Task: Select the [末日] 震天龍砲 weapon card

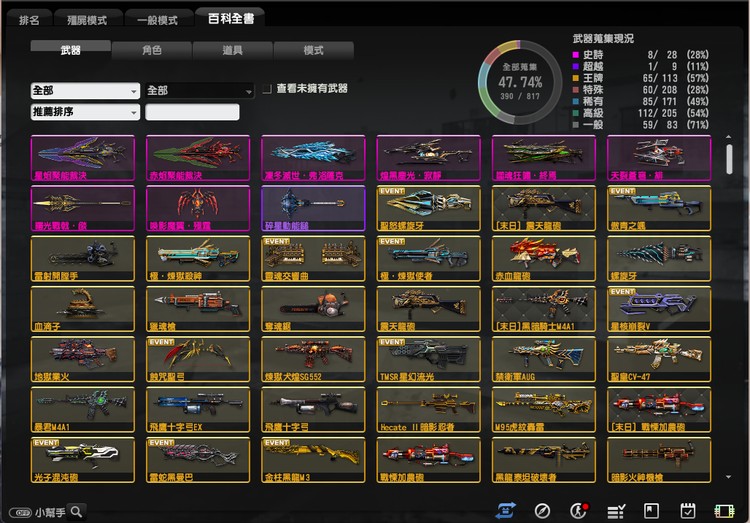Action: tap(544, 209)
